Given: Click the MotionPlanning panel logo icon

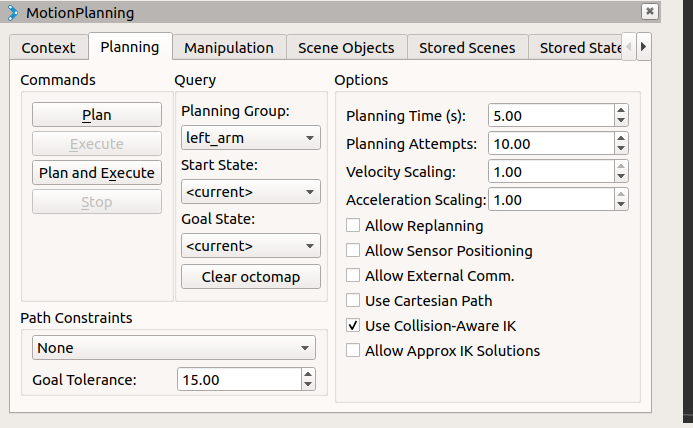Looking at the screenshot, I should [x=13, y=13].
